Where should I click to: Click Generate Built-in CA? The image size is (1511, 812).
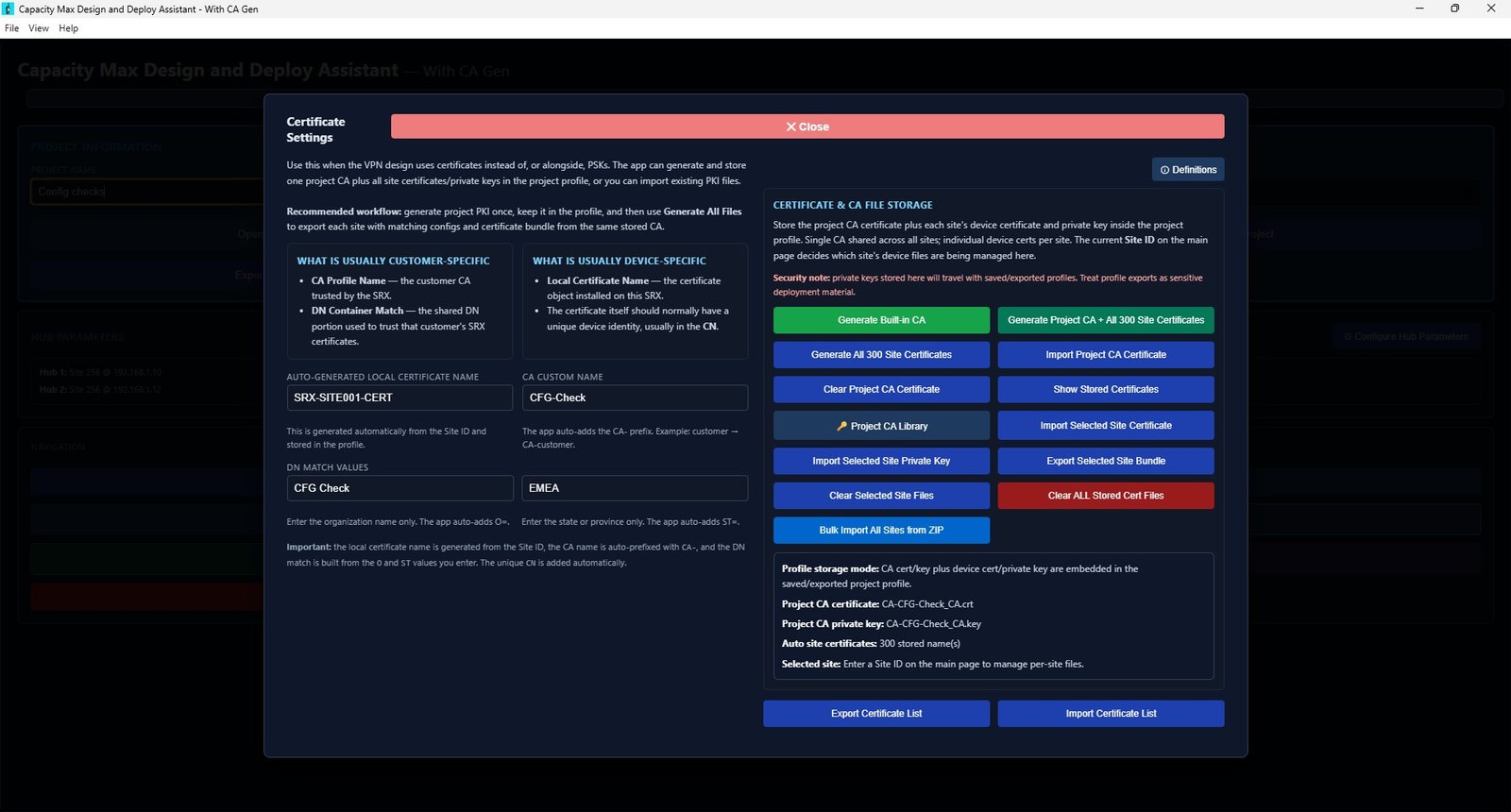click(881, 320)
